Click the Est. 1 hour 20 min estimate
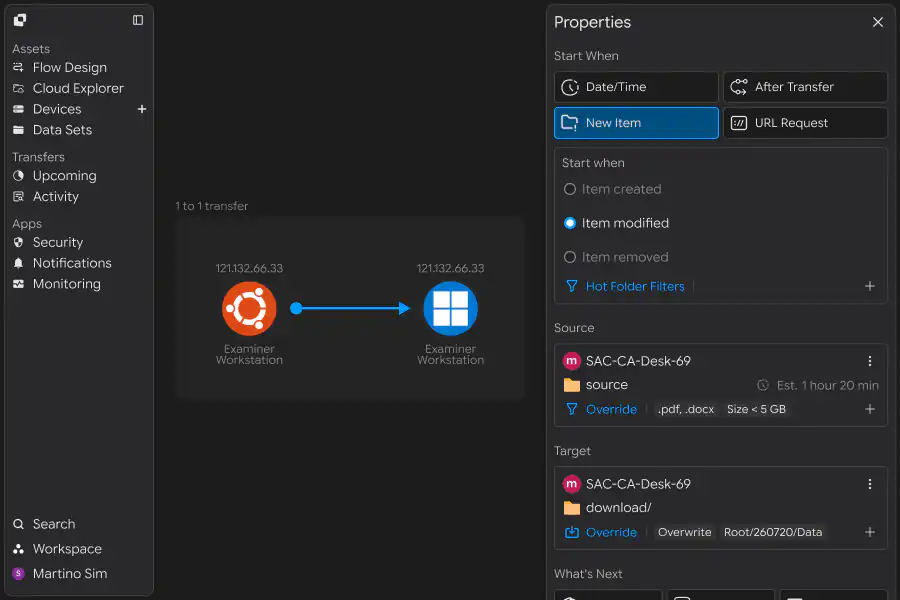This screenshot has height=600, width=900. tap(818, 385)
